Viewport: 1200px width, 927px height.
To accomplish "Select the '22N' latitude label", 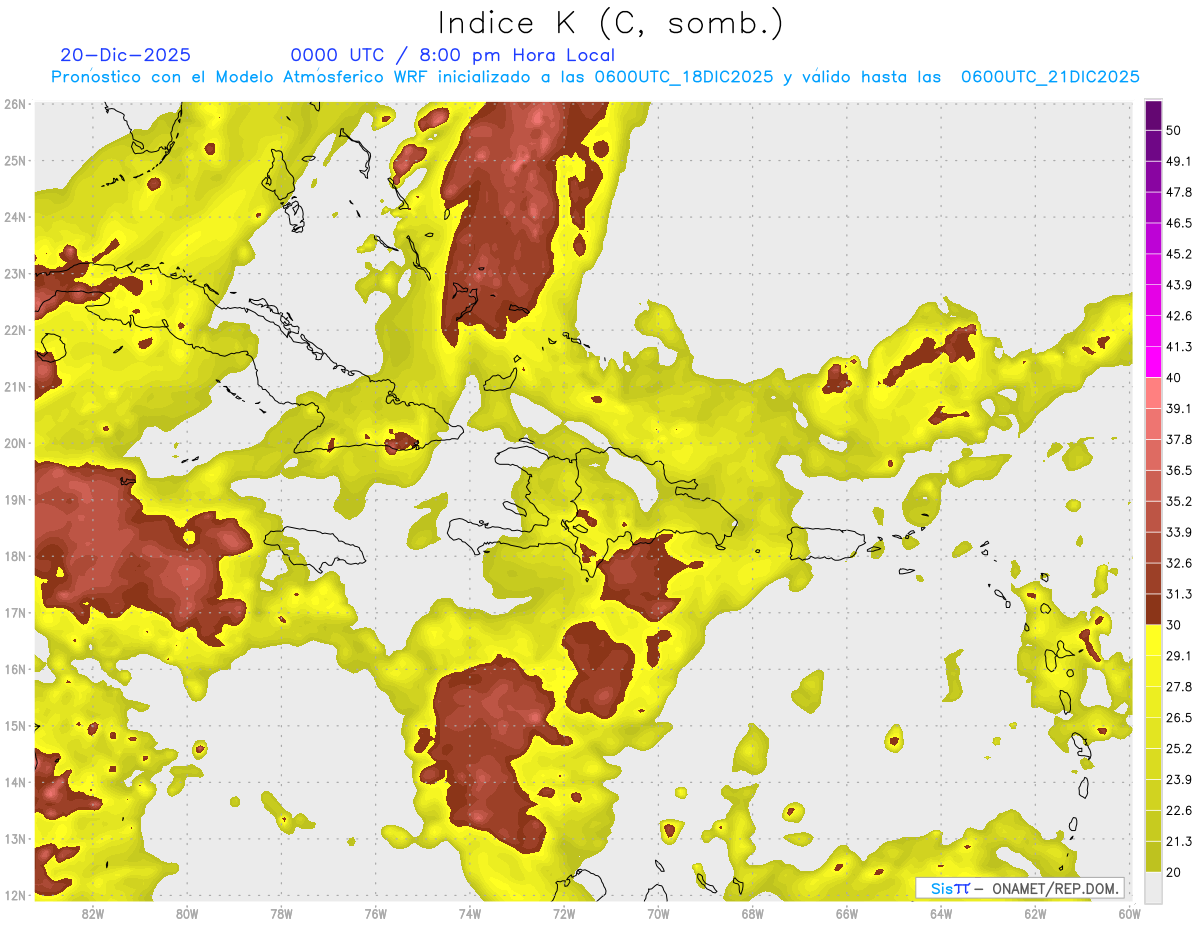I will tap(15, 330).
